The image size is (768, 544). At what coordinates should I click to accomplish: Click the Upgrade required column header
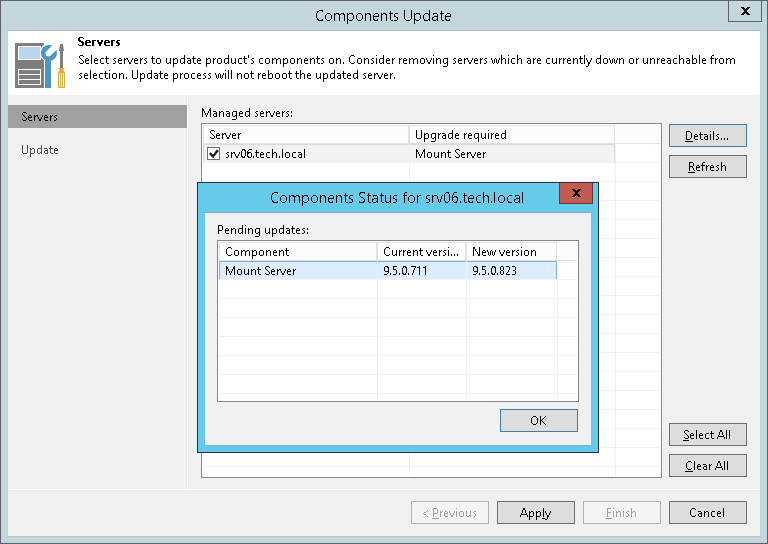[510, 135]
